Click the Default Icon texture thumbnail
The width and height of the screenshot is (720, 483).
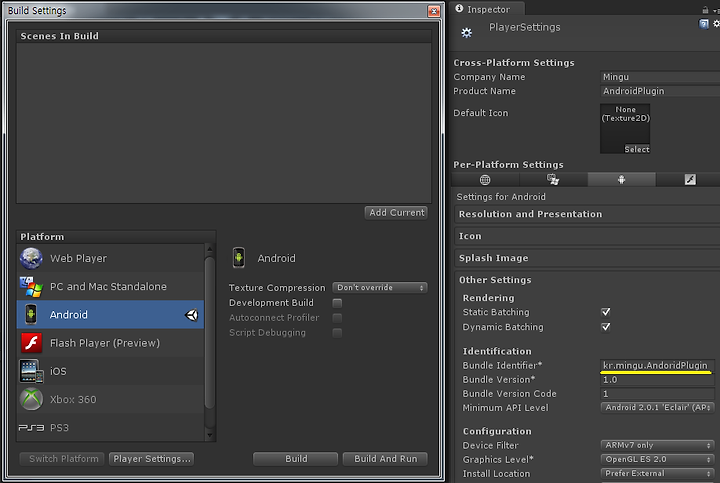click(x=625, y=129)
